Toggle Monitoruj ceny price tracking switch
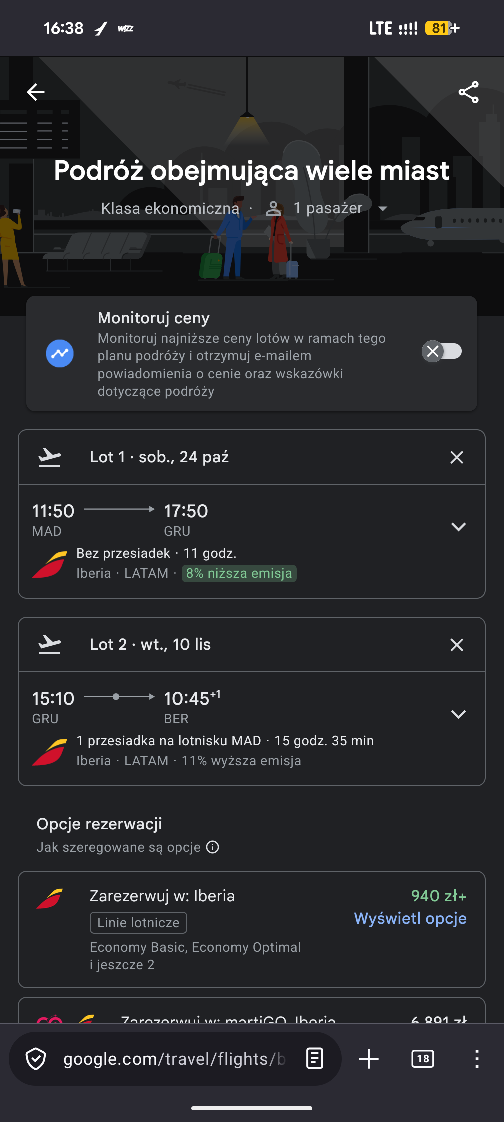 [x=442, y=351]
